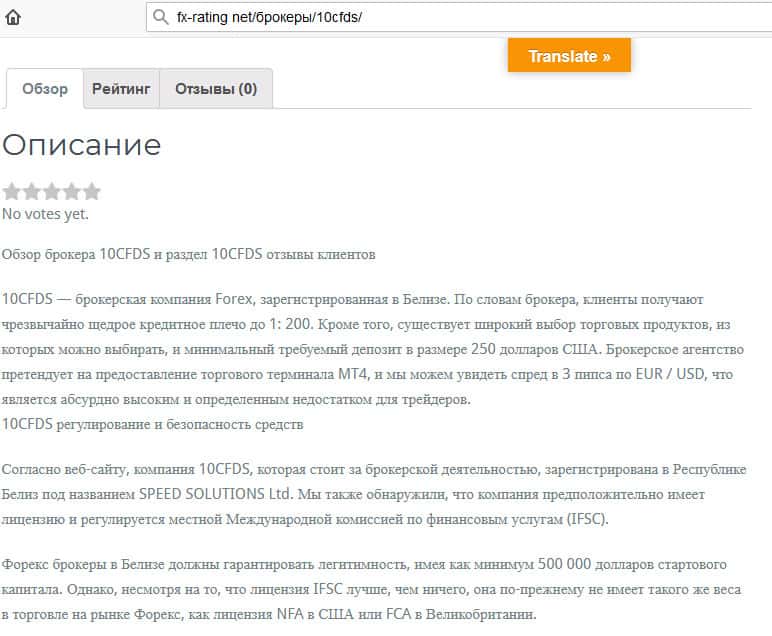Click the orange Translate button
This screenshot has width=772, height=636.
click(x=569, y=56)
